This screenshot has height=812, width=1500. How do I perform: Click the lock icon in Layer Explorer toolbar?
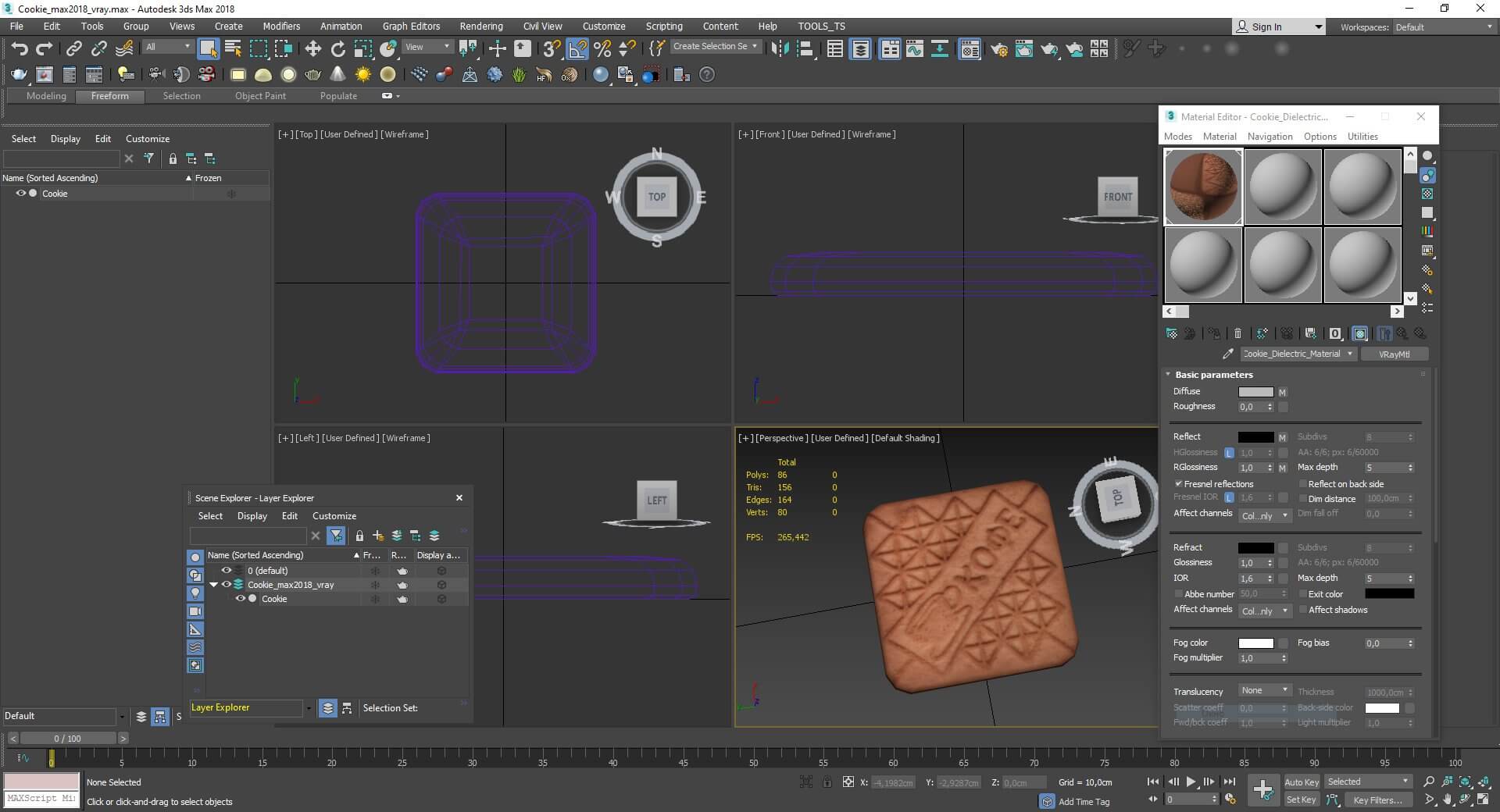coord(359,536)
